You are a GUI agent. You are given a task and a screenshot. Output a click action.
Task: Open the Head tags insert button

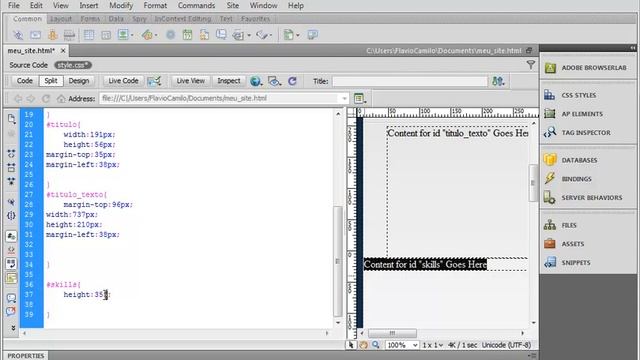coord(238,35)
